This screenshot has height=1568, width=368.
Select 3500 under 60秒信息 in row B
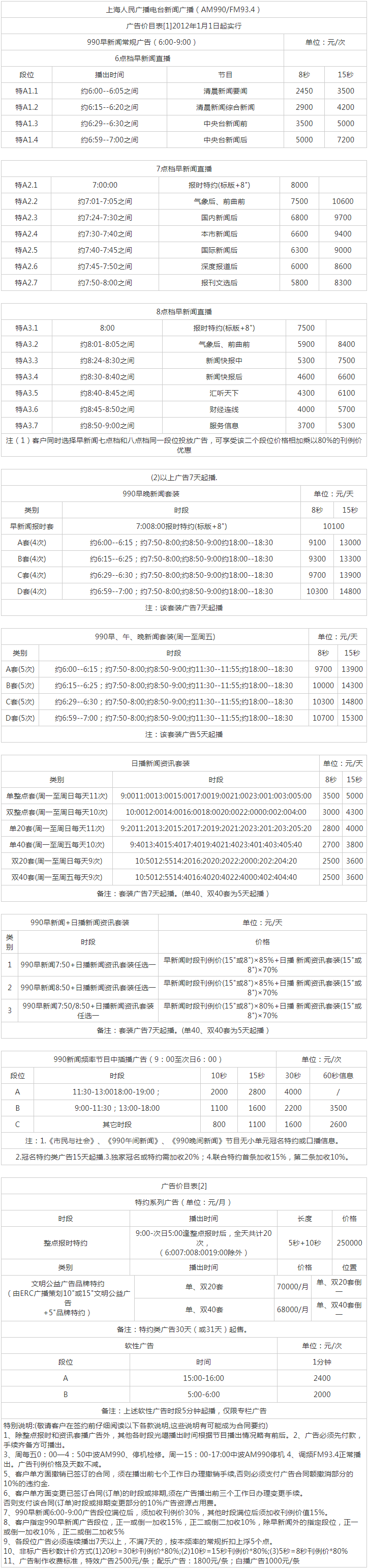click(x=338, y=1108)
